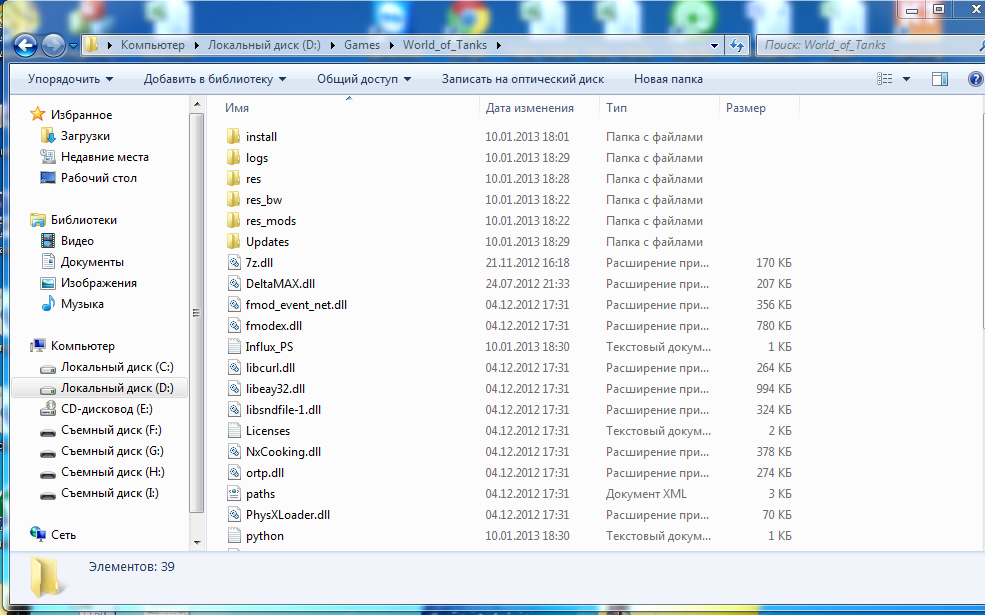Click navigation pane scrollbar down arrow
The image size is (985, 615).
[x=197, y=543]
